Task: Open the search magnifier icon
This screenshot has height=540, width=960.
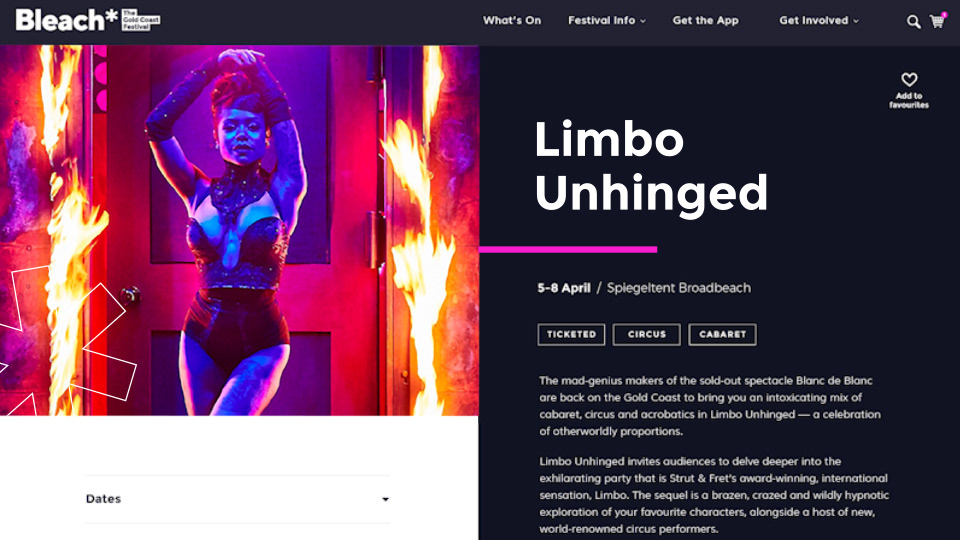Action: (x=913, y=22)
